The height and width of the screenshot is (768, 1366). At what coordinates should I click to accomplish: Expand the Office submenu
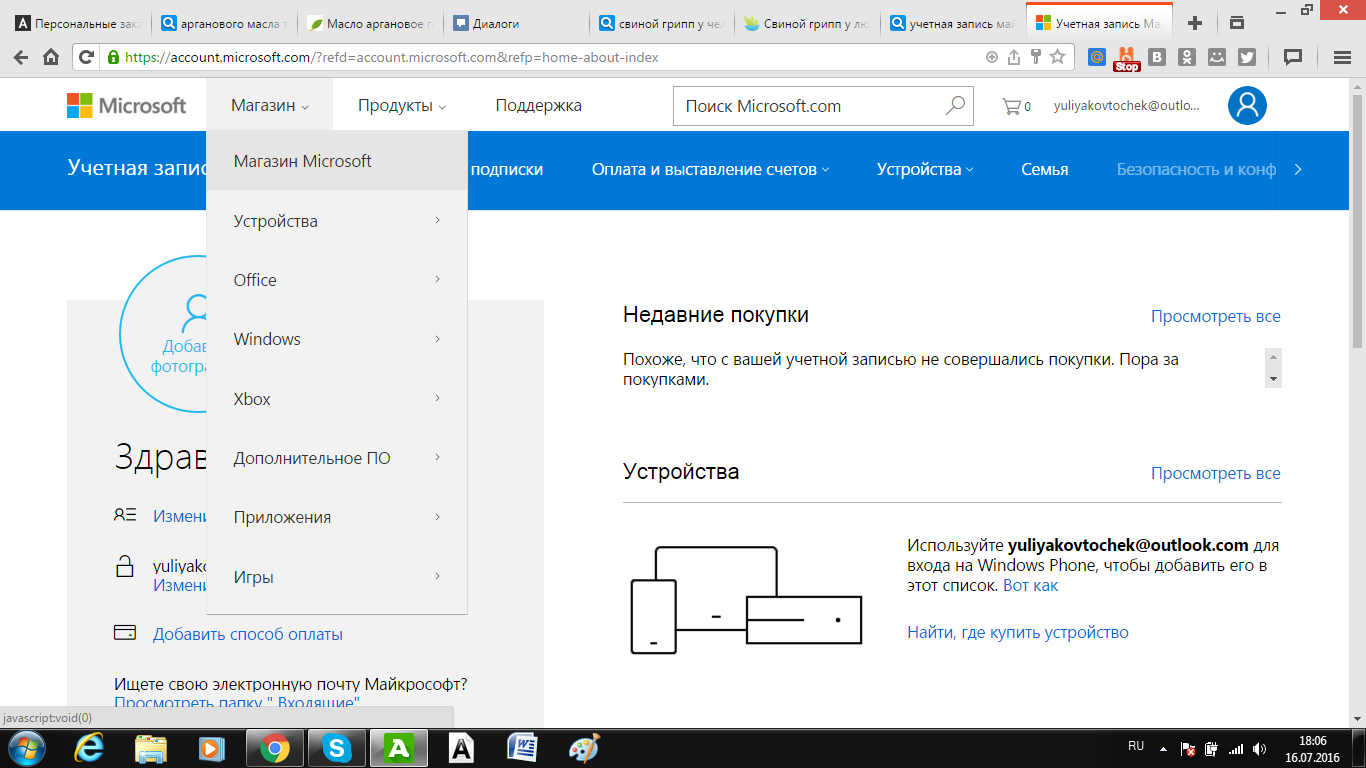pos(337,280)
